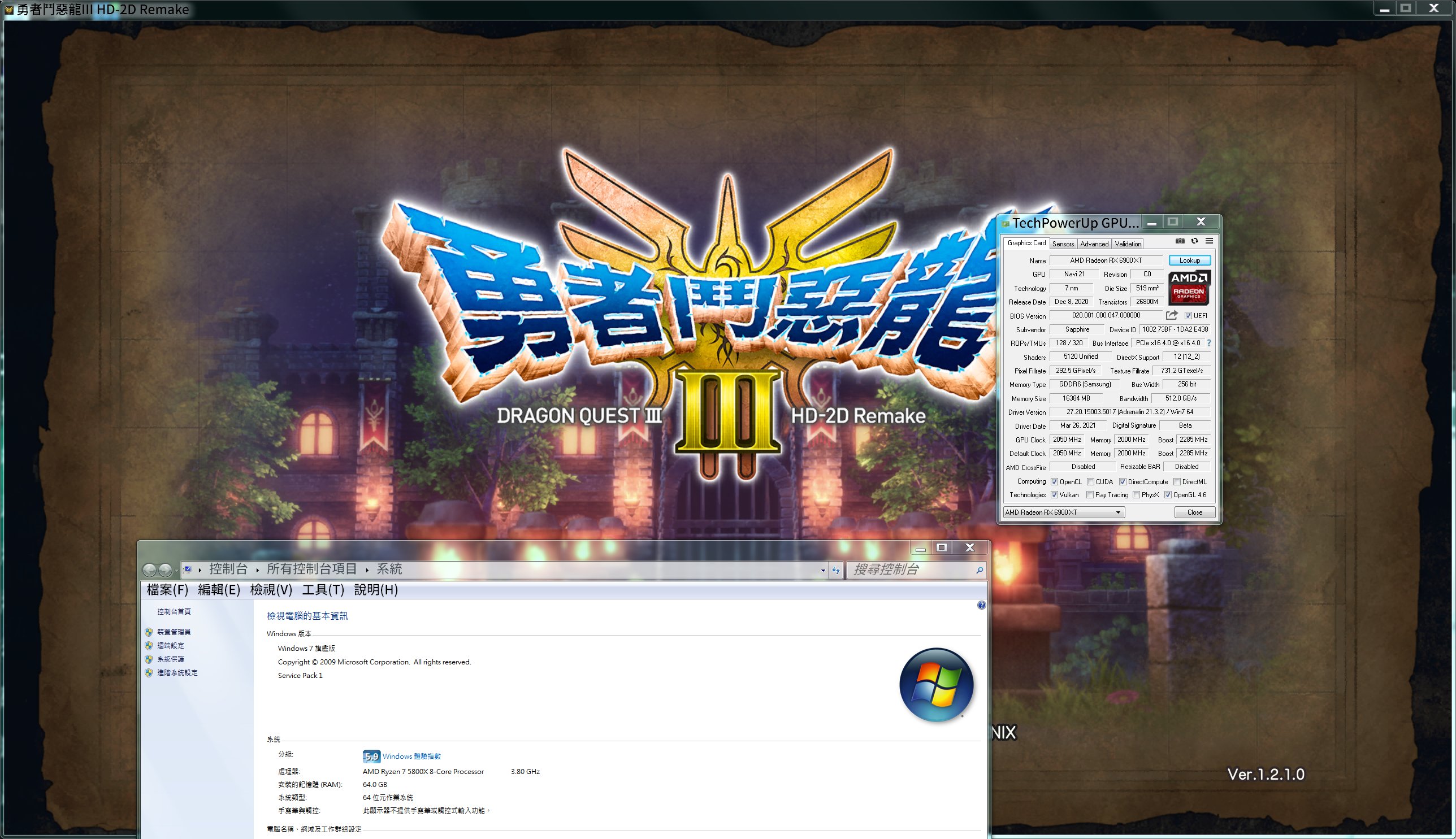Expand the 控制台 breadcrumb arrow
The height and width of the screenshot is (839, 1456).
click(x=257, y=570)
